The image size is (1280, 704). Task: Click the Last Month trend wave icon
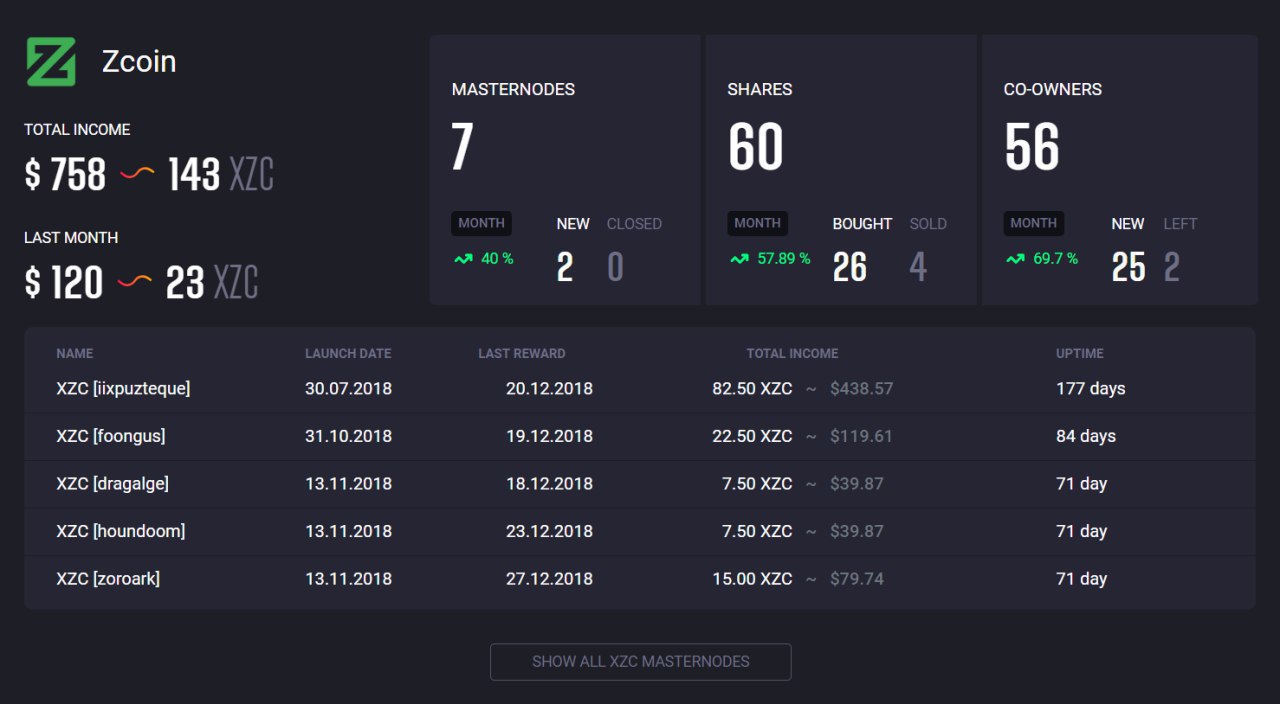[x=135, y=282]
